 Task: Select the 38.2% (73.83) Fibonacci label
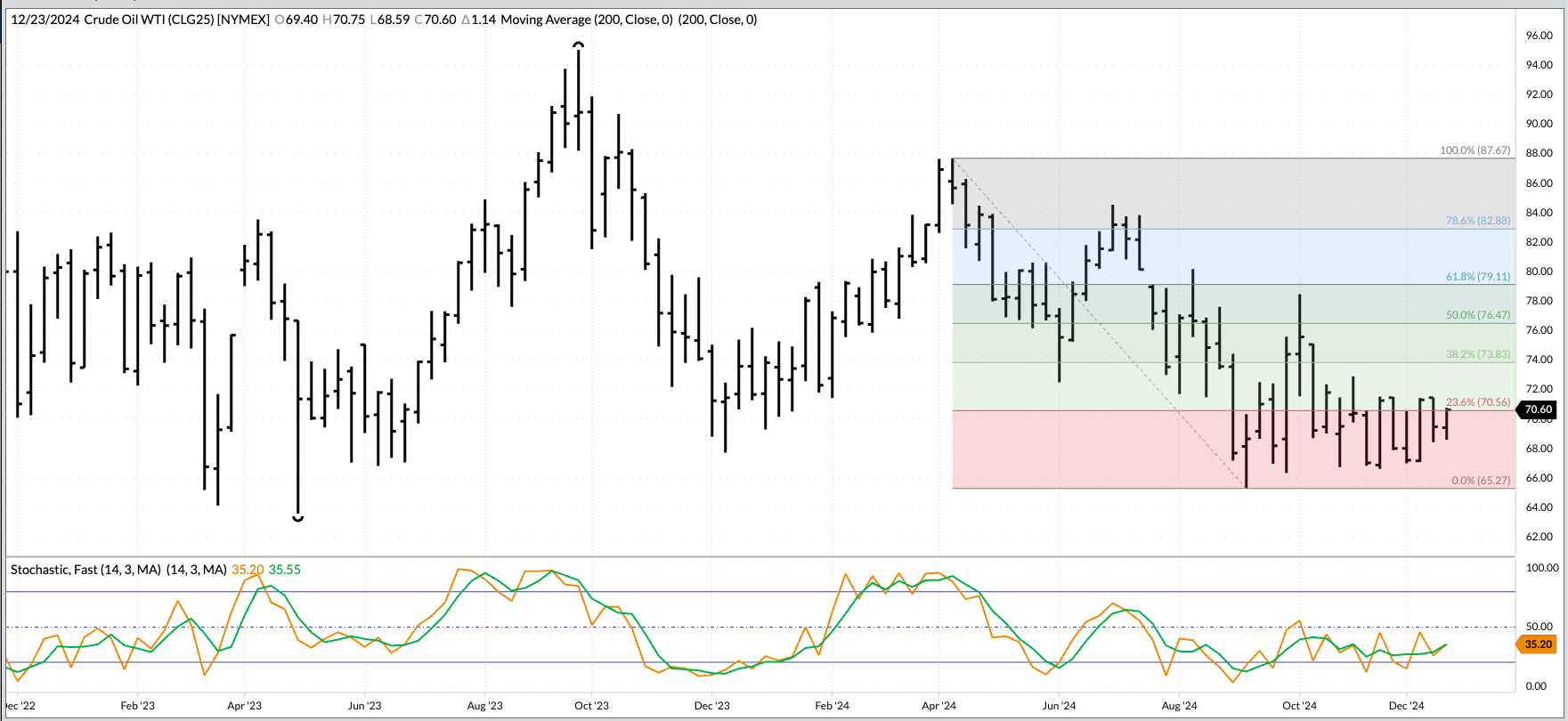coord(1477,354)
